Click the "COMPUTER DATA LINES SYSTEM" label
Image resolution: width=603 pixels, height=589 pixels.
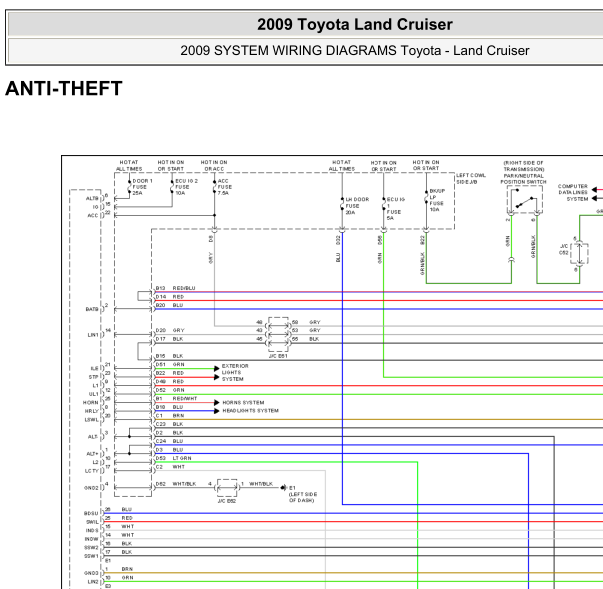pos(573,192)
